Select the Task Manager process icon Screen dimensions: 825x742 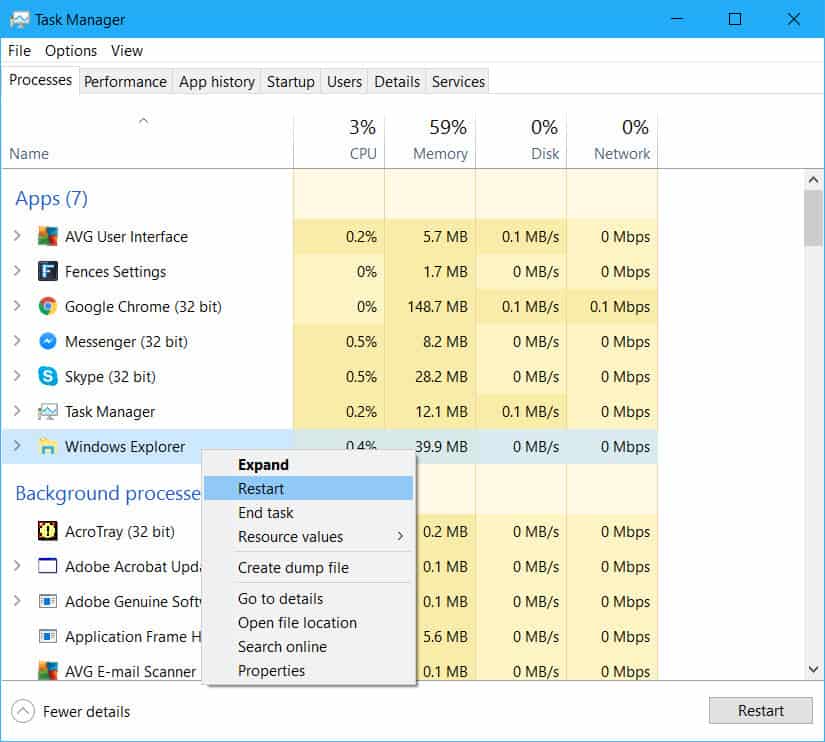click(47, 411)
